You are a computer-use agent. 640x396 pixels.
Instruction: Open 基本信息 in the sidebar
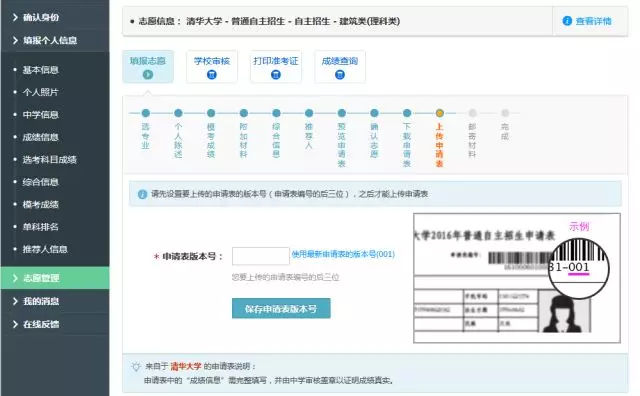(x=40, y=70)
